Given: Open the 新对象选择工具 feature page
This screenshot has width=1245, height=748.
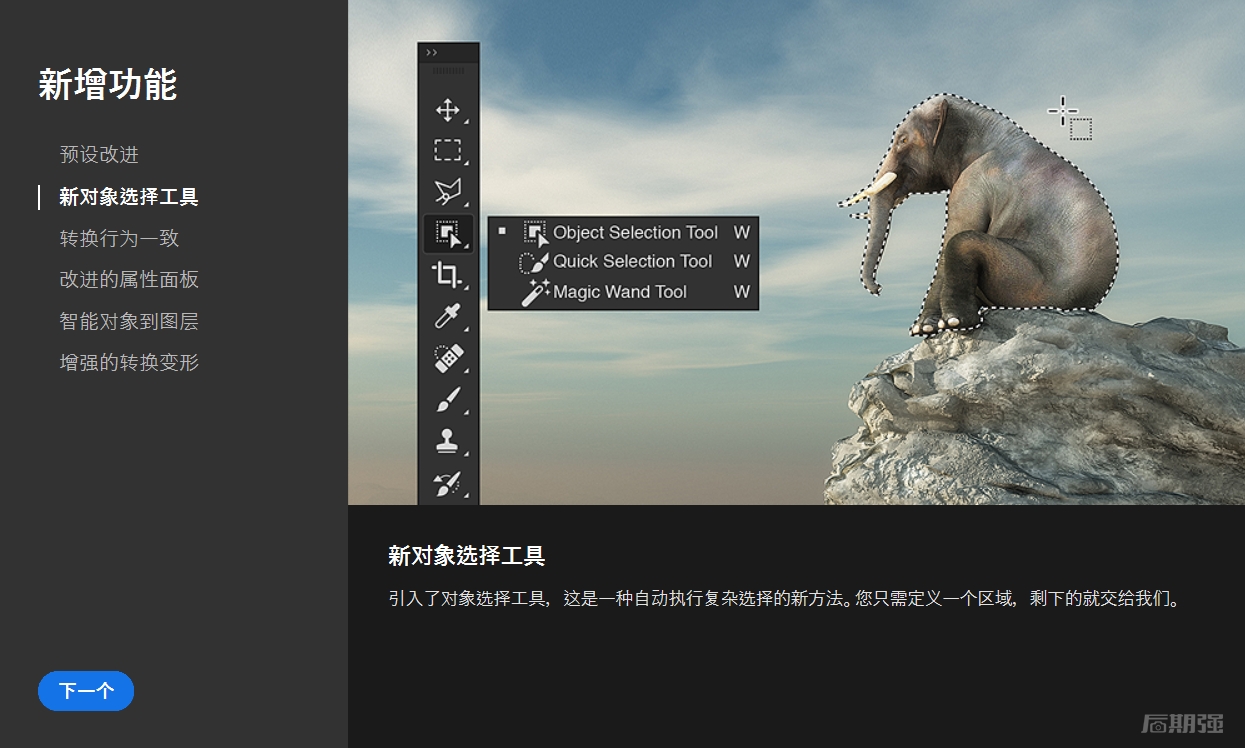Looking at the screenshot, I should pyautogui.click(x=129, y=197).
